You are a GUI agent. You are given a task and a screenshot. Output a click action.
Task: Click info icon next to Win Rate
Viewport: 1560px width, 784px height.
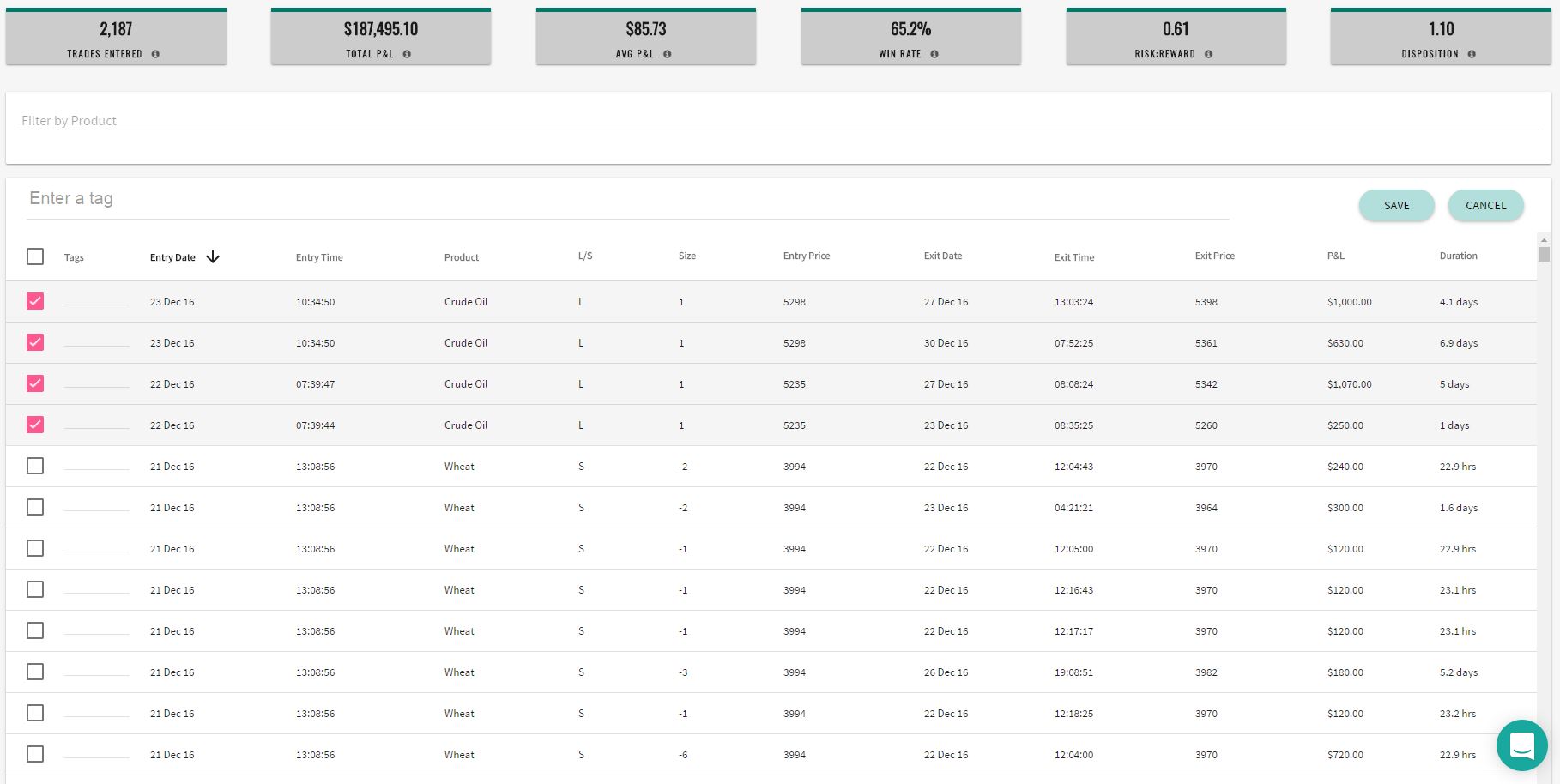(934, 54)
